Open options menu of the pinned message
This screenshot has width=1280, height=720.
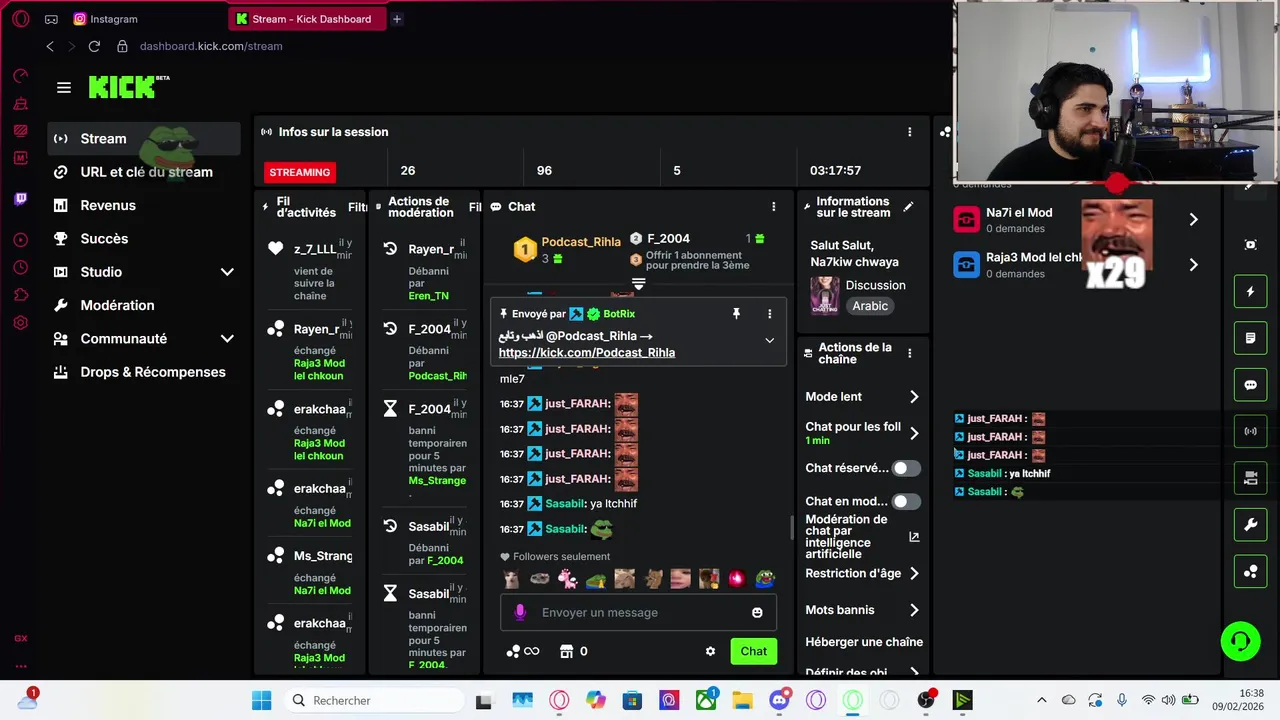pos(769,314)
